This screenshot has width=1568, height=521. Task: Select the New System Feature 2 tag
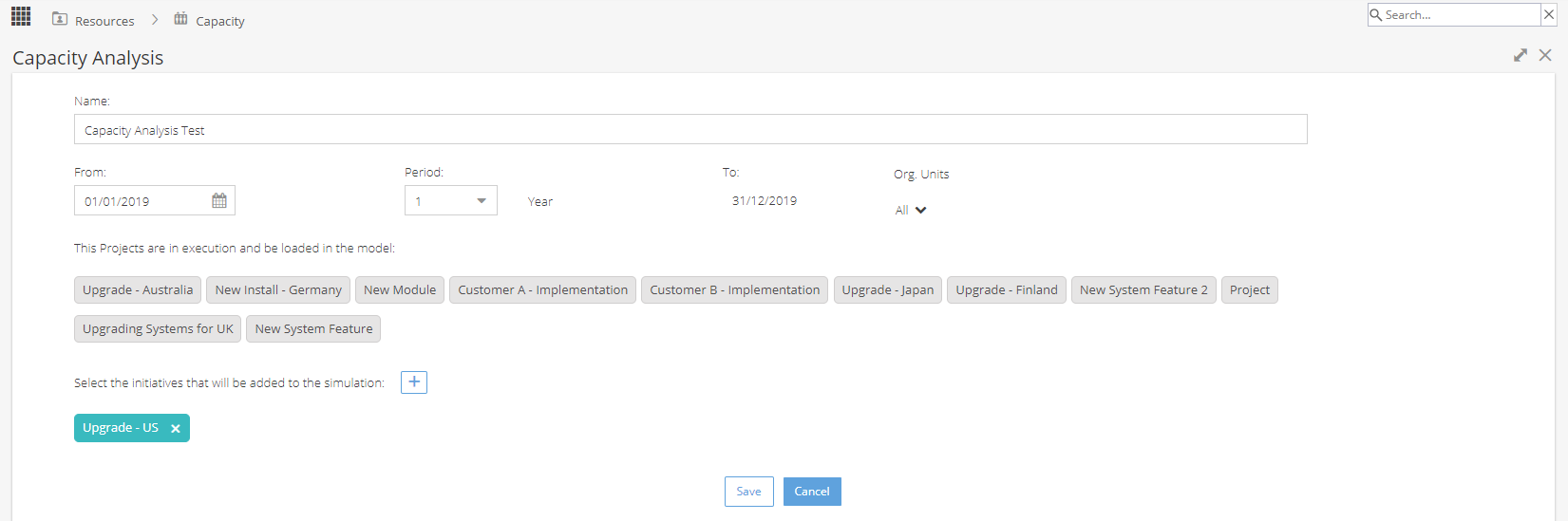click(1143, 290)
